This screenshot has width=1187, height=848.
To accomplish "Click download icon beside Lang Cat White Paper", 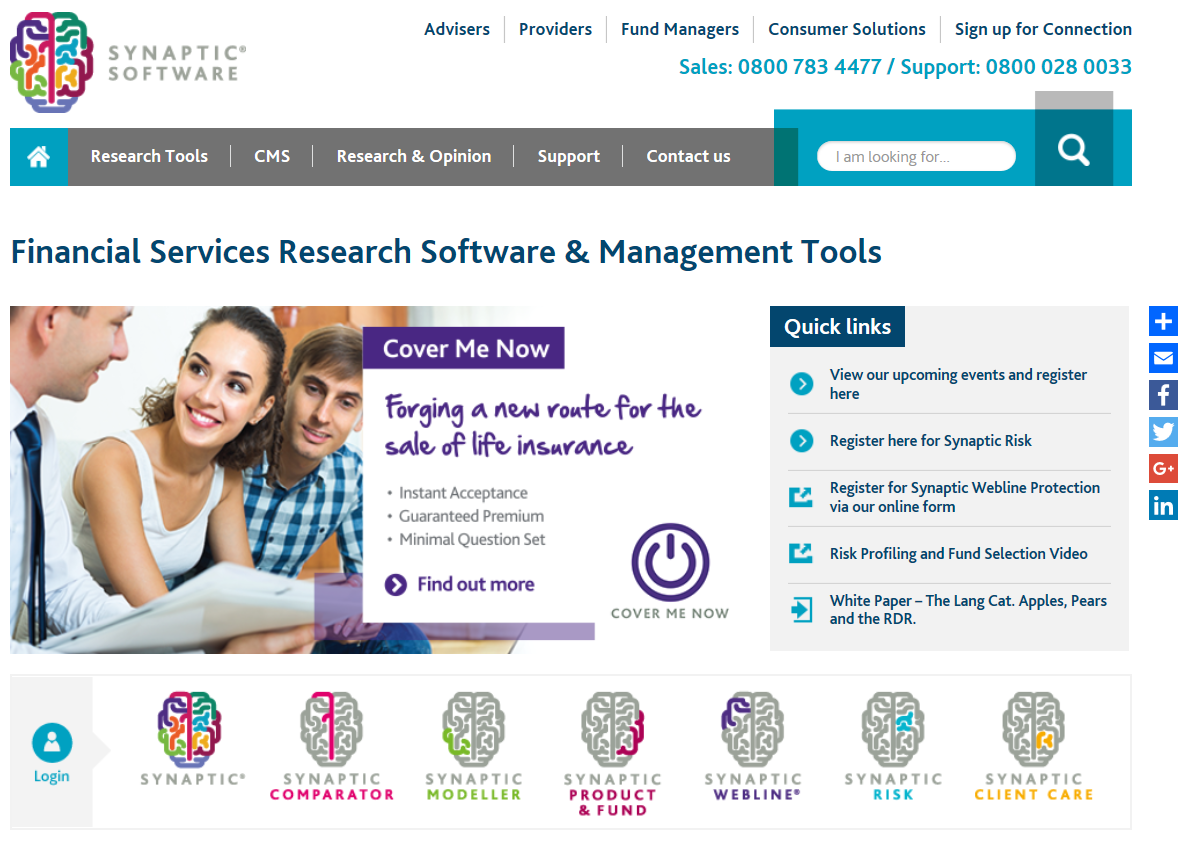I will pos(801,610).
